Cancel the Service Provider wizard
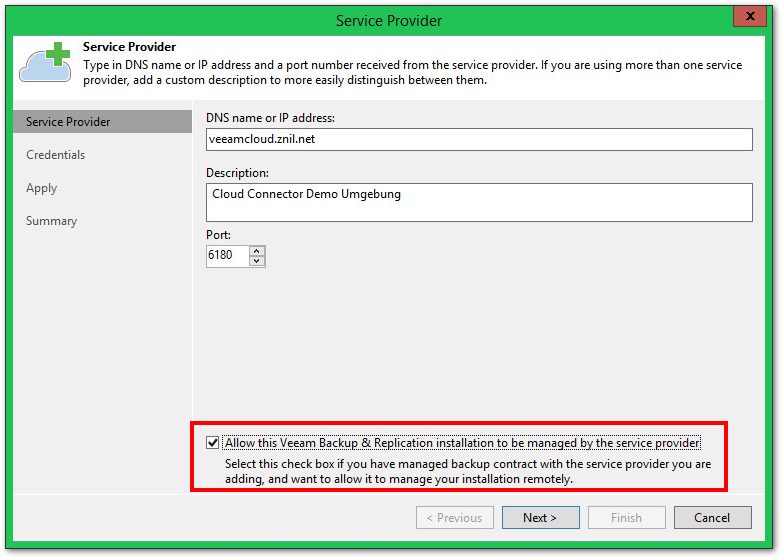782x558 pixels. [712, 518]
